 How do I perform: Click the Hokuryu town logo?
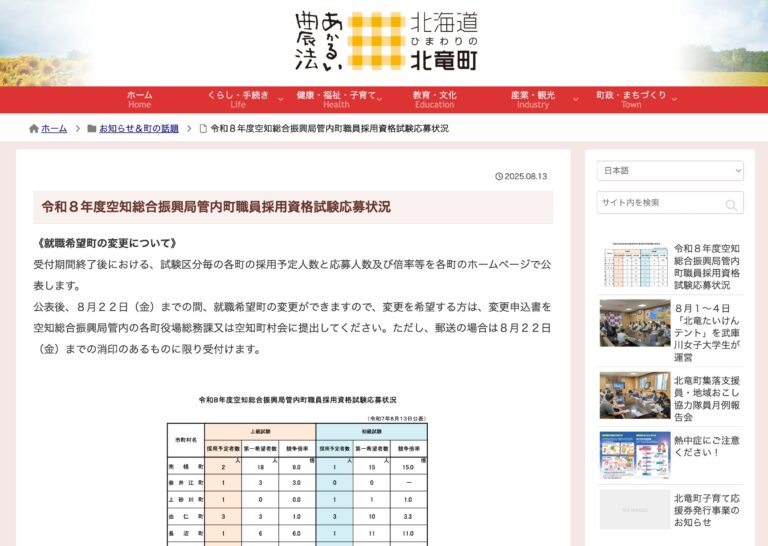pyautogui.click(x=386, y=41)
